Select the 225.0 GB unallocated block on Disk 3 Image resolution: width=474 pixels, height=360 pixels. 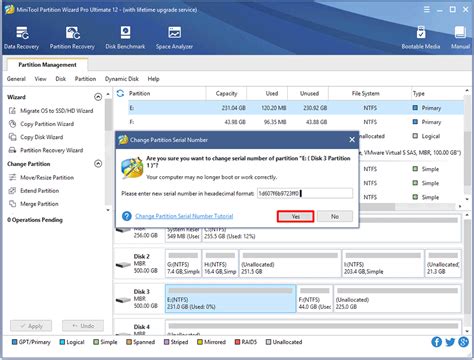tap(398, 299)
